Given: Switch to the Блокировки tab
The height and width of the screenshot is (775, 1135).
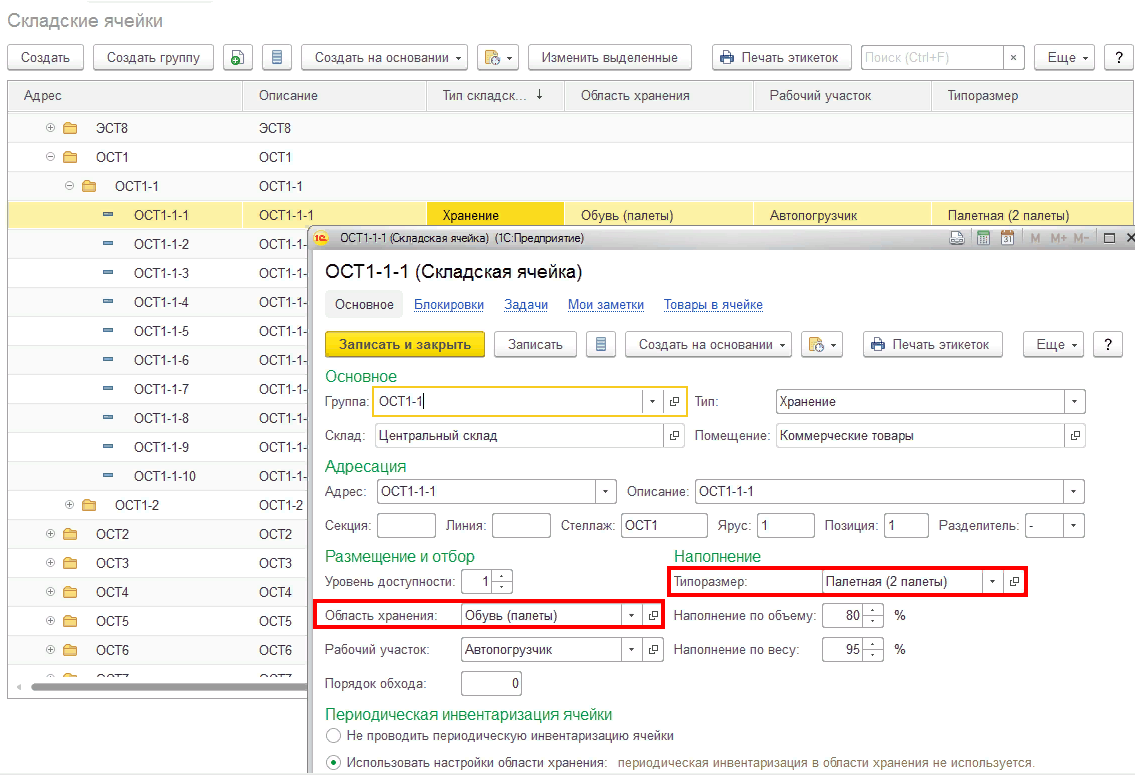Looking at the screenshot, I should coord(448,305).
